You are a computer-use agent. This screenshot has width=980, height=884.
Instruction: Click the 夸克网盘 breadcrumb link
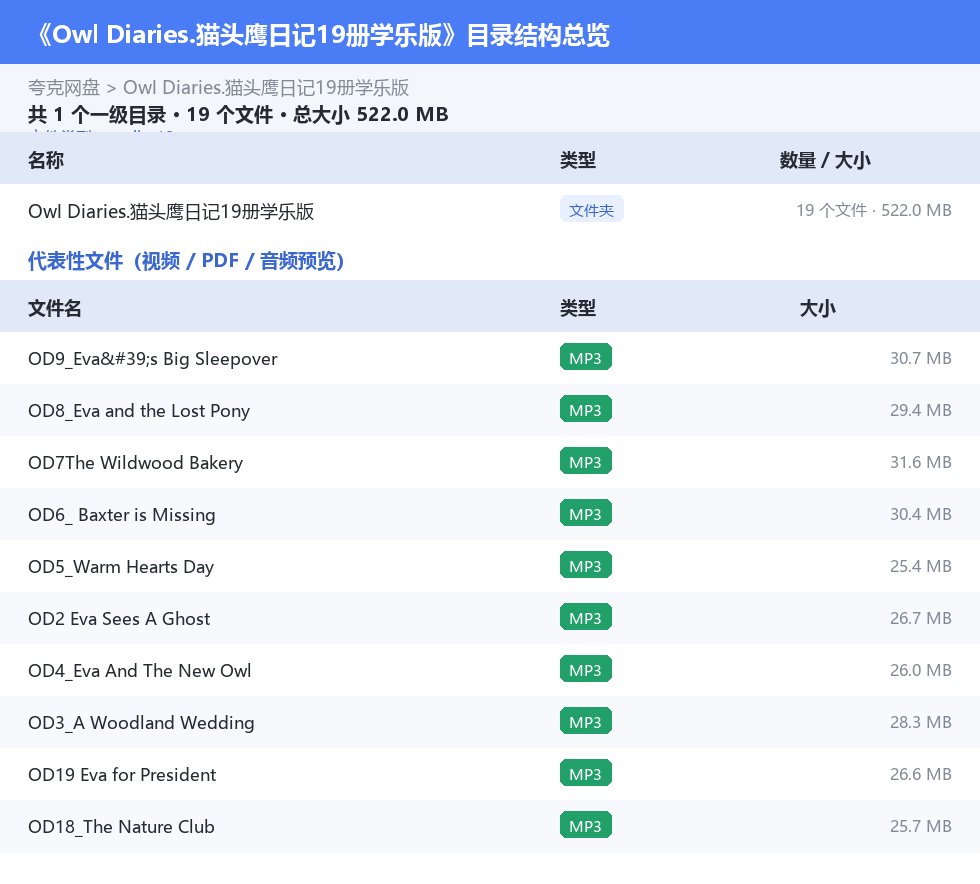(64, 88)
